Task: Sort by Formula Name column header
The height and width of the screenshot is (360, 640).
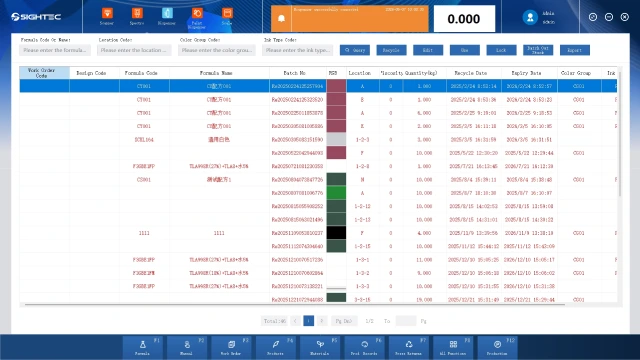Action: pos(219,73)
